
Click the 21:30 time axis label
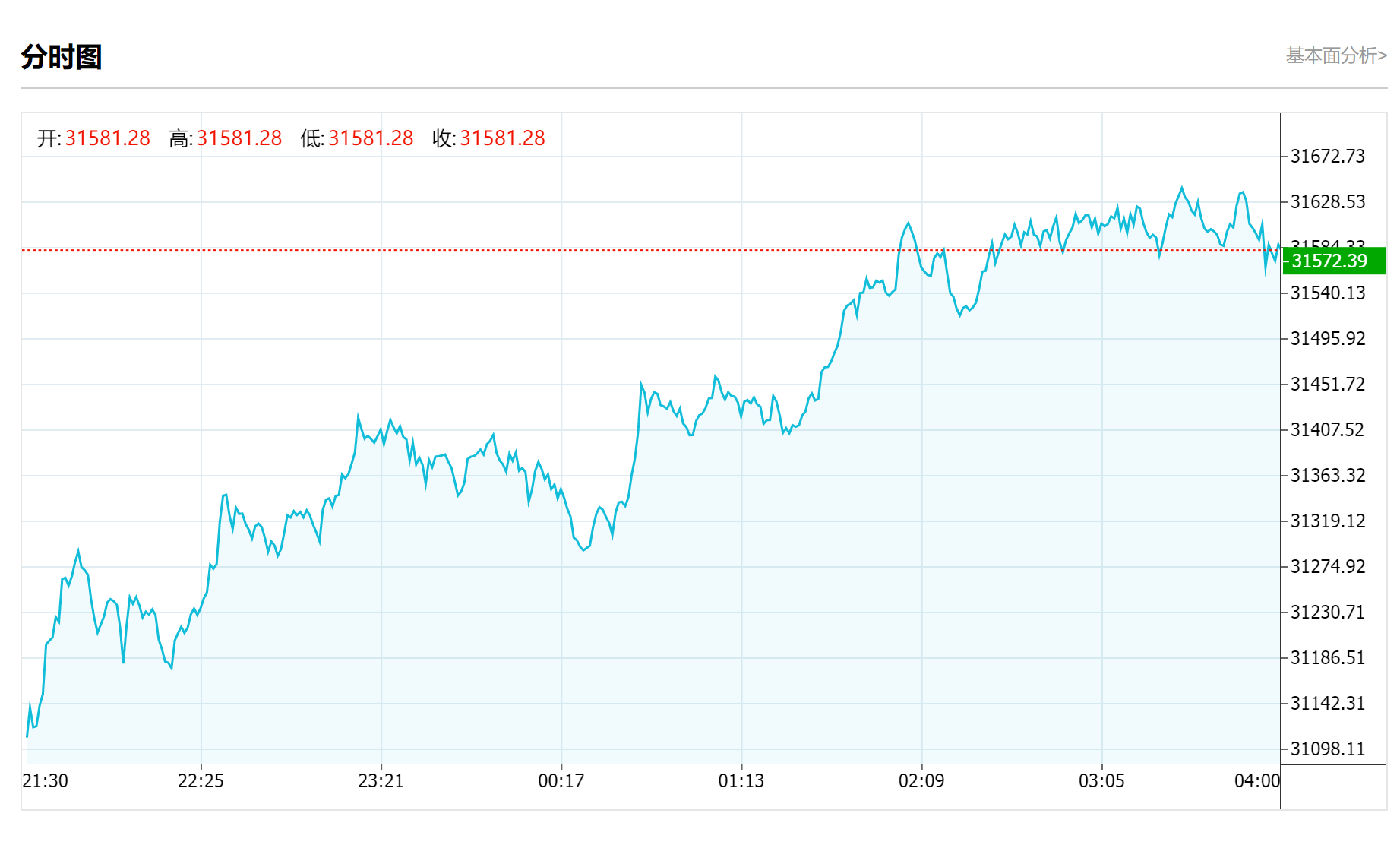click(46, 781)
